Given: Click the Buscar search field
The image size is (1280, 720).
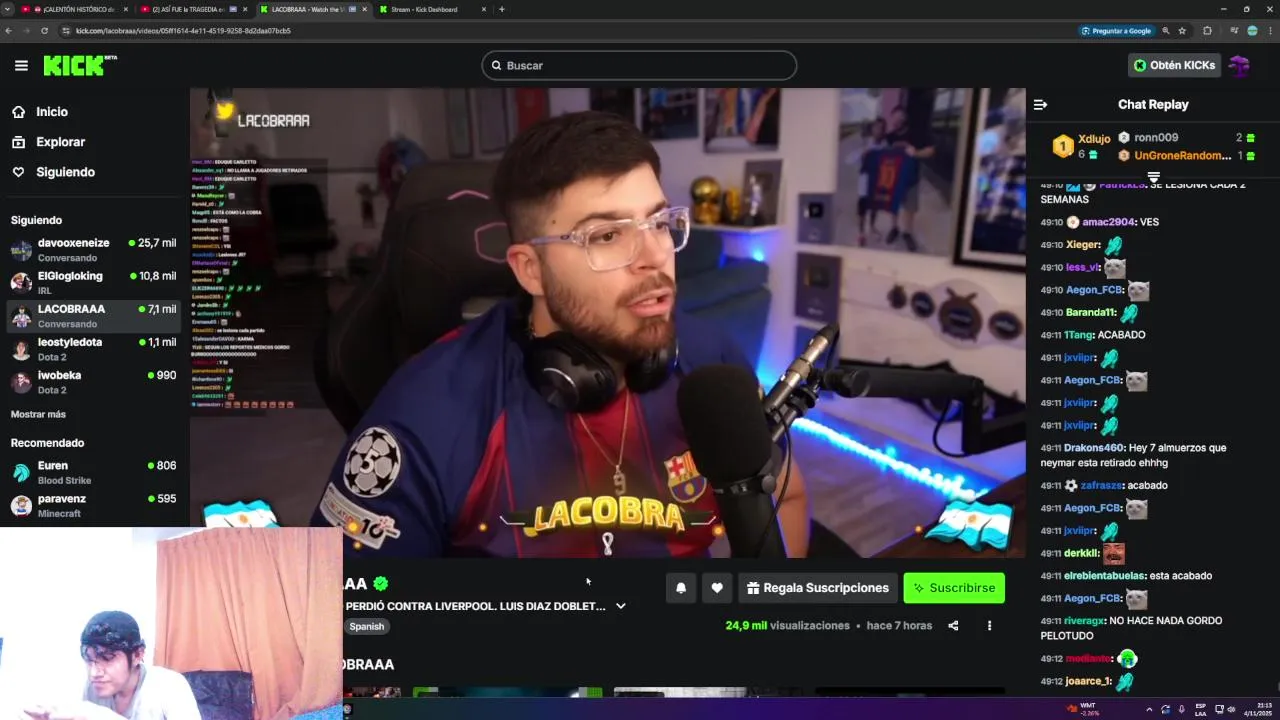Looking at the screenshot, I should point(639,65).
